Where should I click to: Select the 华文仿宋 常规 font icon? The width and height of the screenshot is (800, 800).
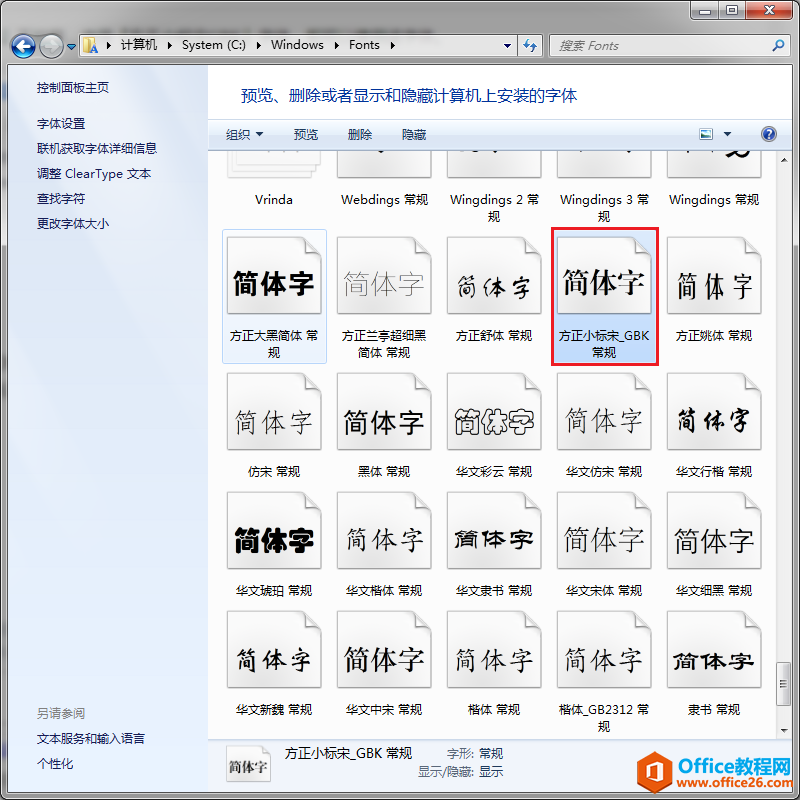(604, 411)
